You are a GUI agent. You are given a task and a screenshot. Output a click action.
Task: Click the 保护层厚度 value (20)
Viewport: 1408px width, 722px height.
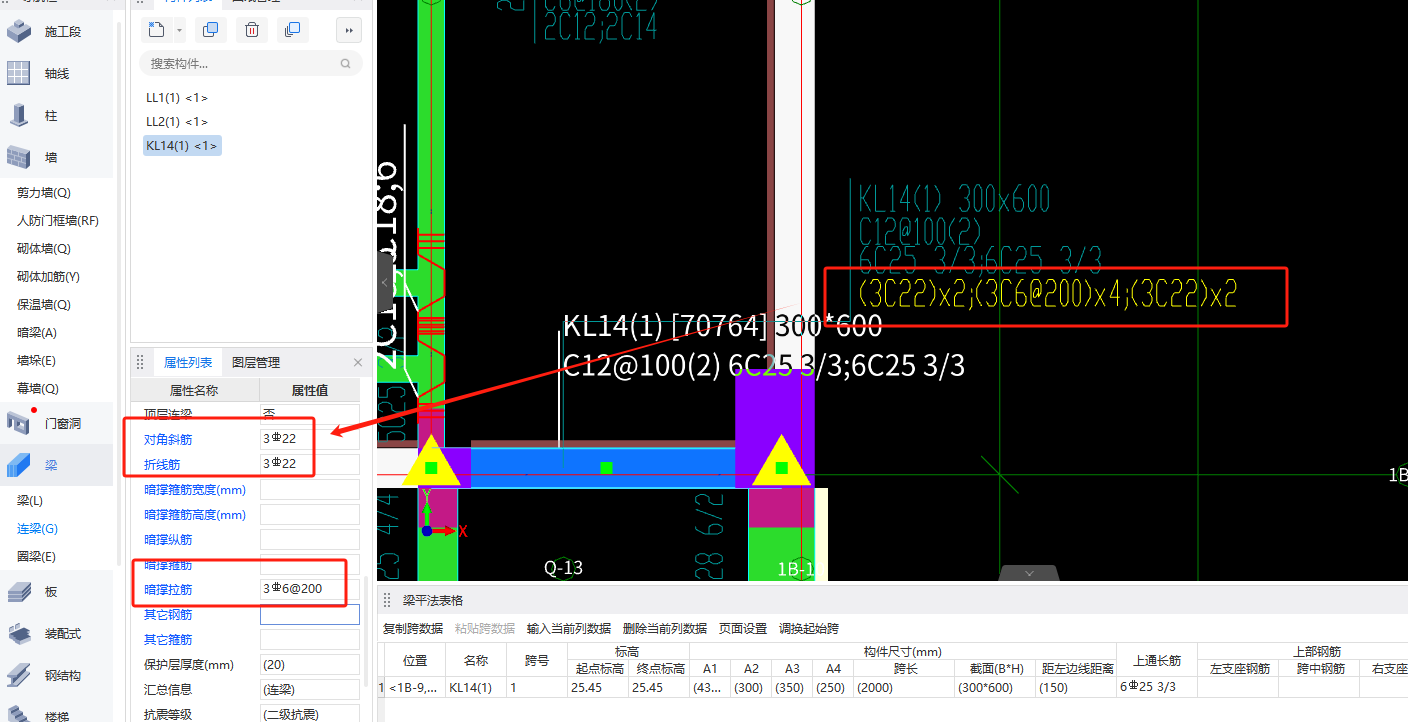coord(310,664)
